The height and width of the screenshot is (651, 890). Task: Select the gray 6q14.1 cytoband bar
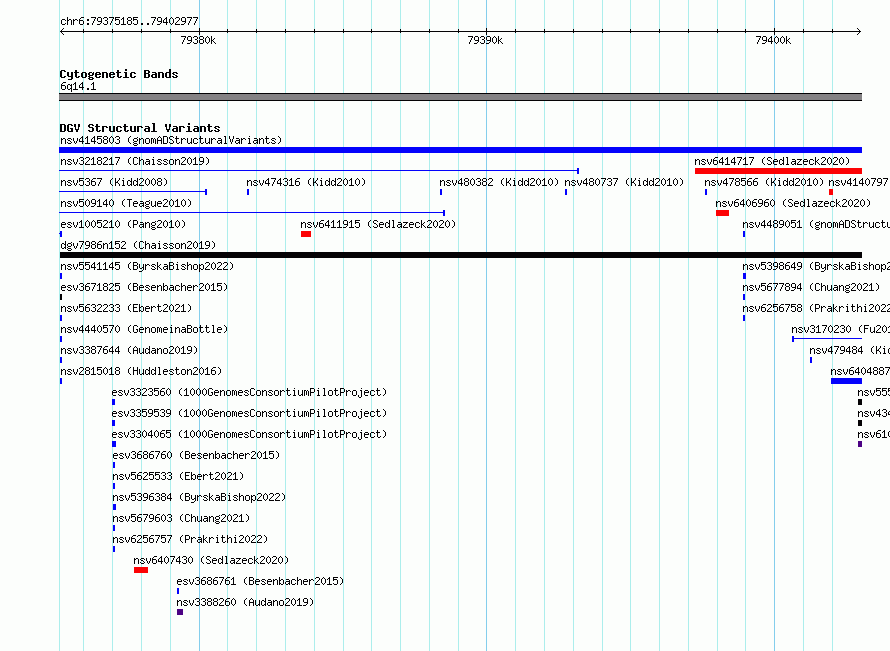[460, 97]
